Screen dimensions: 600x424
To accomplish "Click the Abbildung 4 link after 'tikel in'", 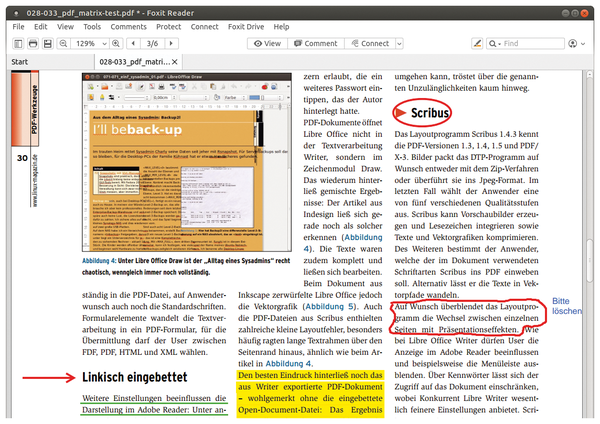I will point(288,364).
